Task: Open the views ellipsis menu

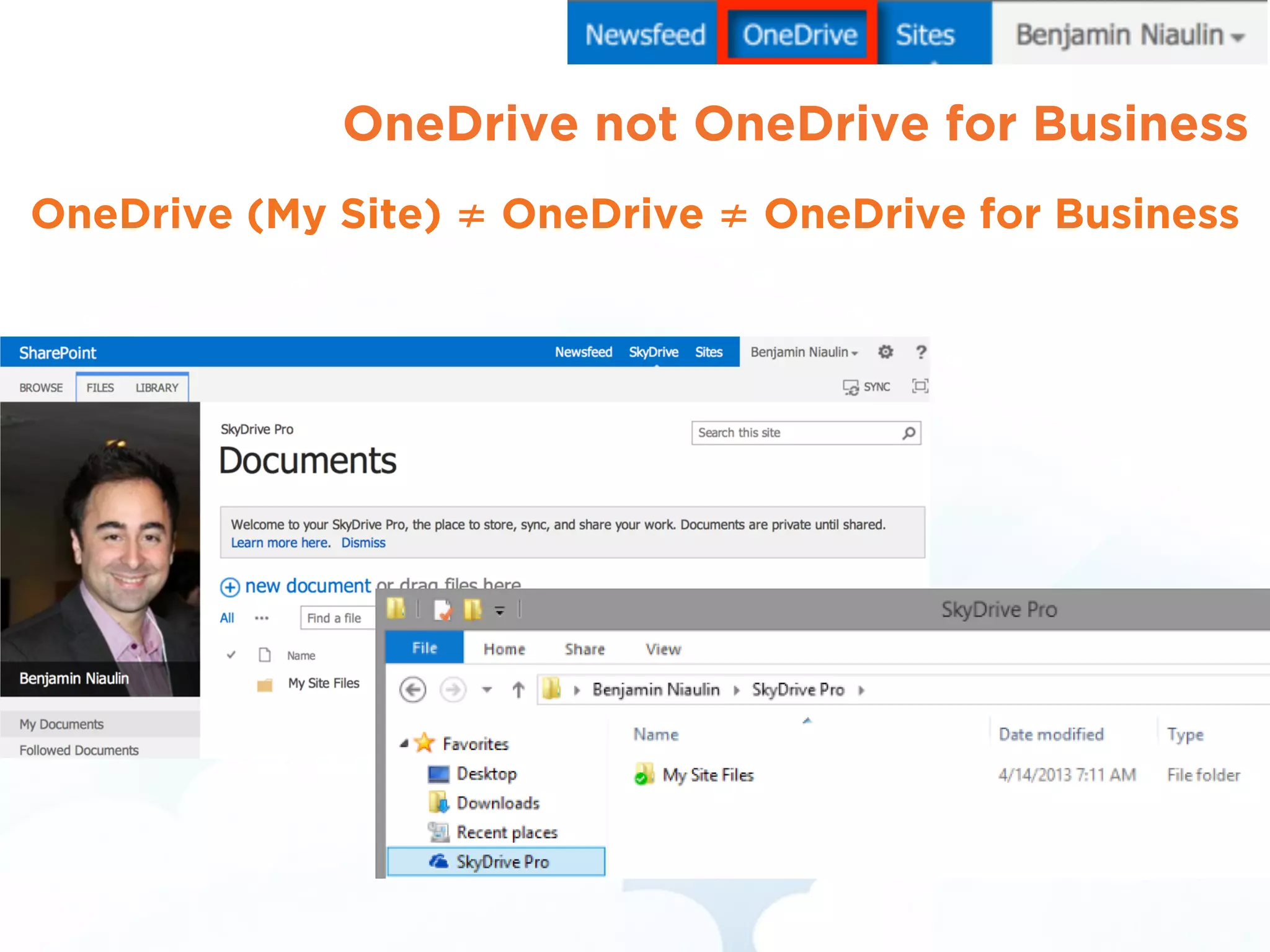Action: tap(262, 618)
